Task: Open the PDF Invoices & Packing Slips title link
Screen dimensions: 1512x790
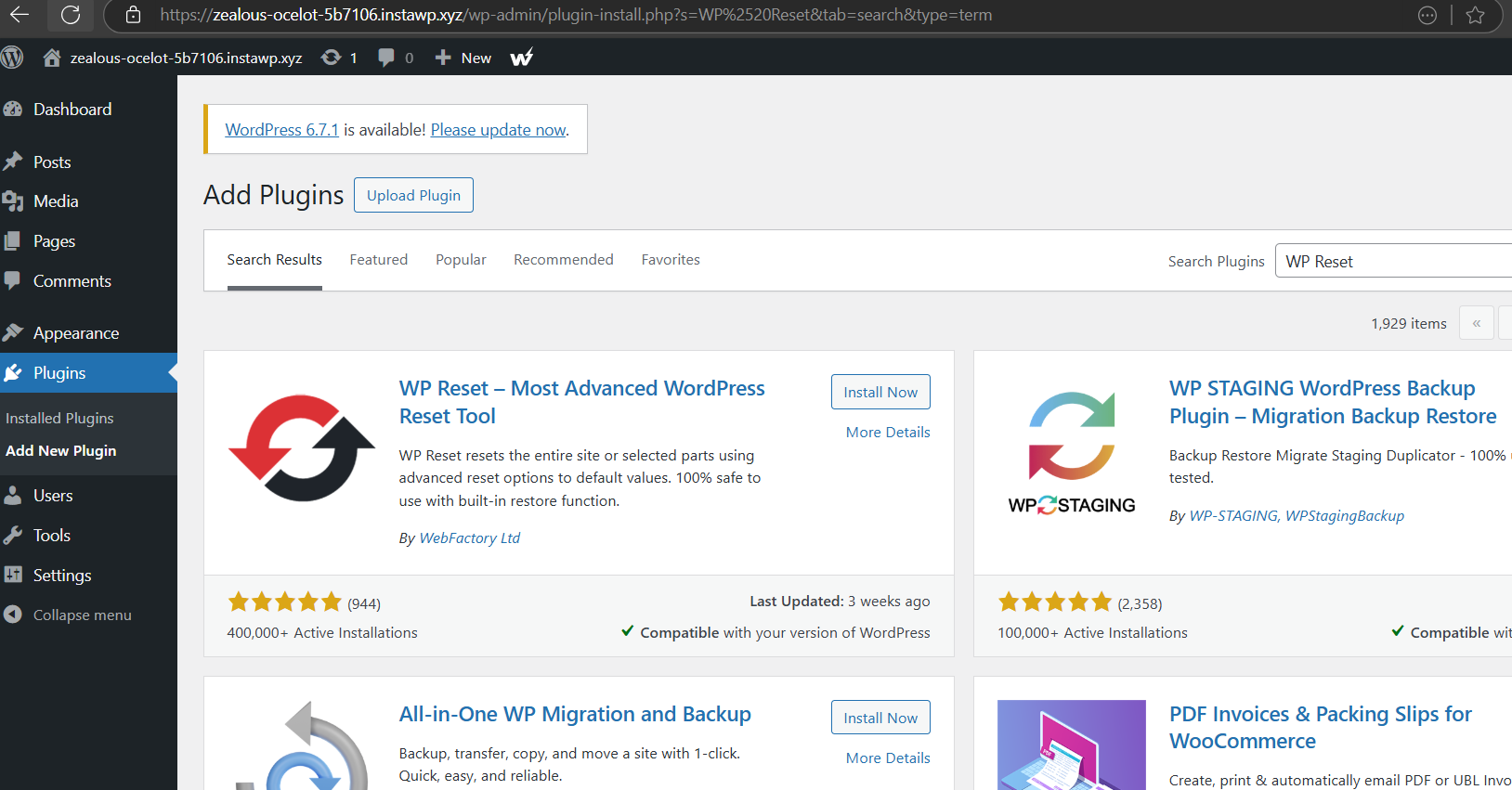Action: 1321,728
